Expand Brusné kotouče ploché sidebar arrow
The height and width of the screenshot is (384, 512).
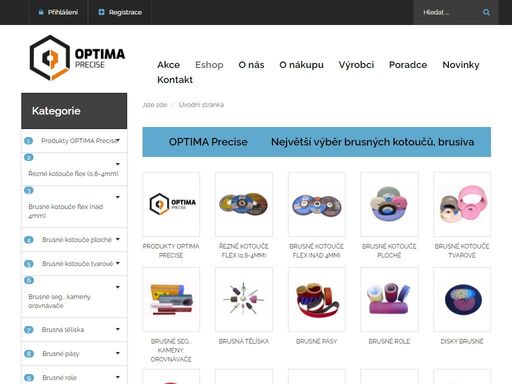[118, 239]
